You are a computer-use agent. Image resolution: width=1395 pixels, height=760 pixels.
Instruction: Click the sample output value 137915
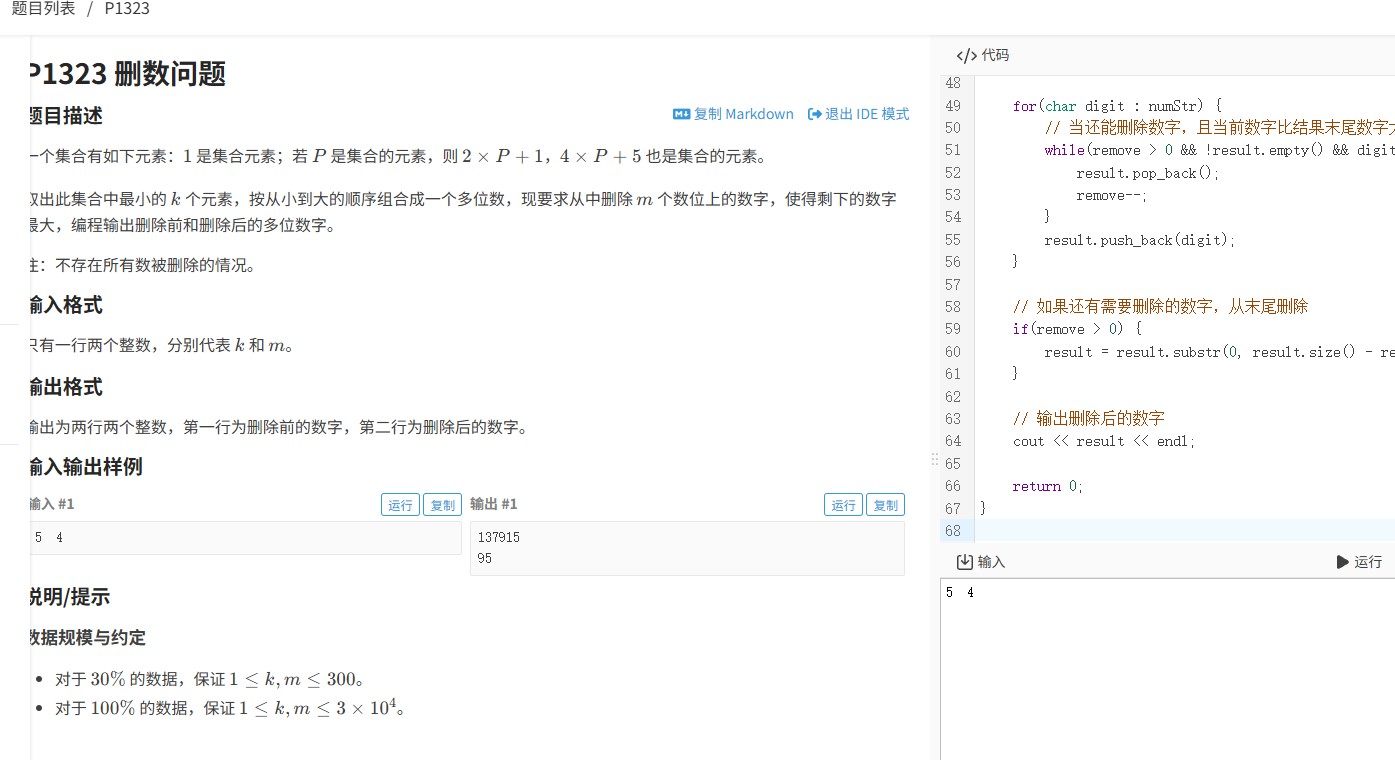coord(499,537)
